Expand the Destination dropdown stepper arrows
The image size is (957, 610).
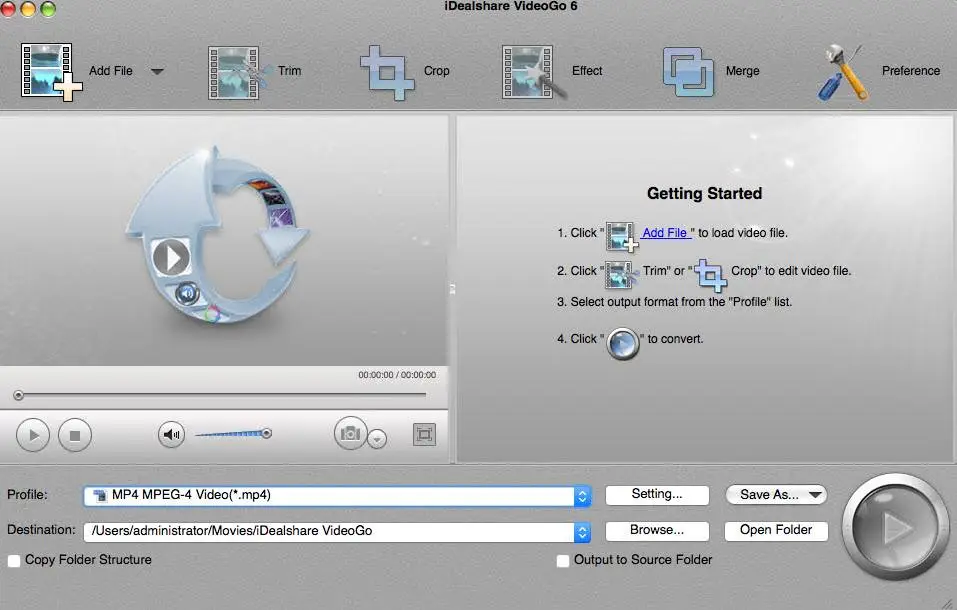(583, 532)
